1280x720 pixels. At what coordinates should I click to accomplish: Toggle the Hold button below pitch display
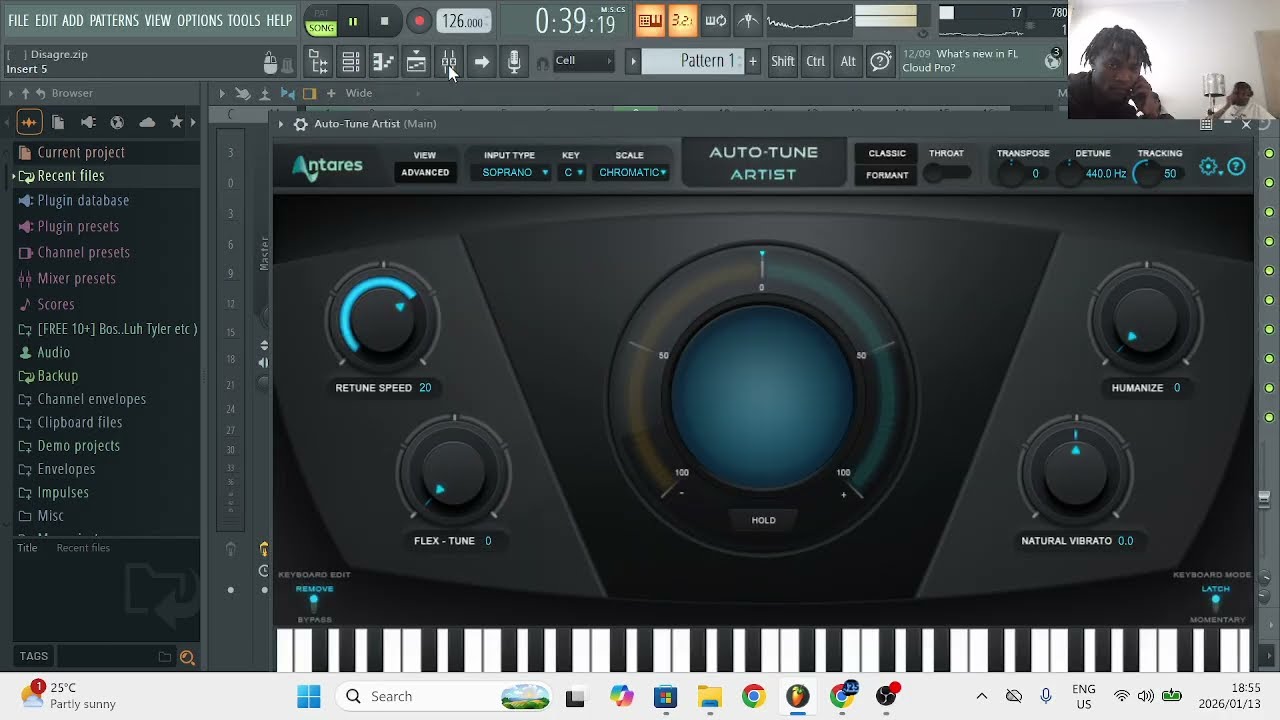[x=763, y=520]
